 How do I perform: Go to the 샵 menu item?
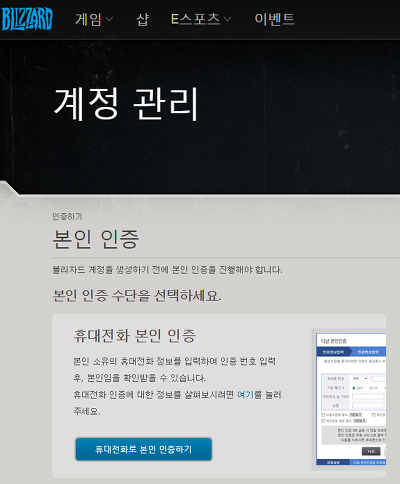click(142, 19)
